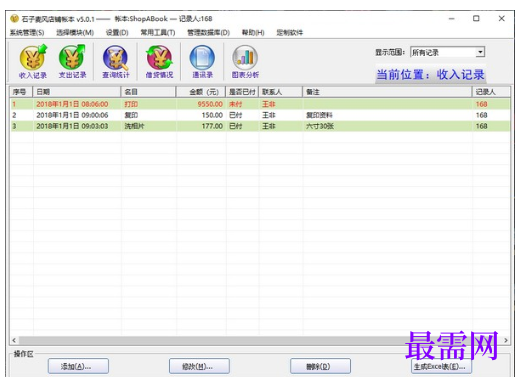
Task: Click the 生成Excel表(E)... button
Action: 441,366
